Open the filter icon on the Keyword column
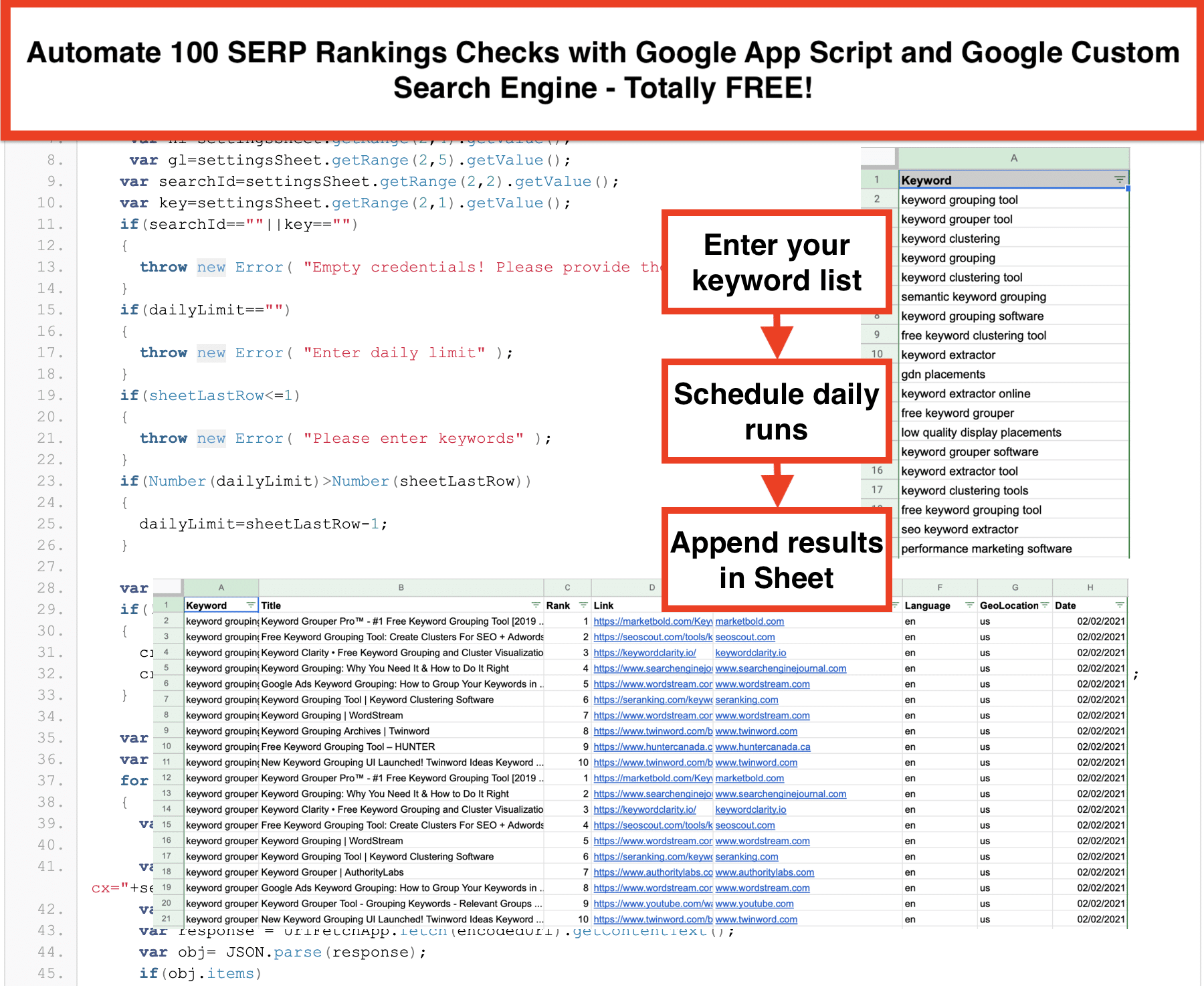1204x986 pixels. point(250,605)
